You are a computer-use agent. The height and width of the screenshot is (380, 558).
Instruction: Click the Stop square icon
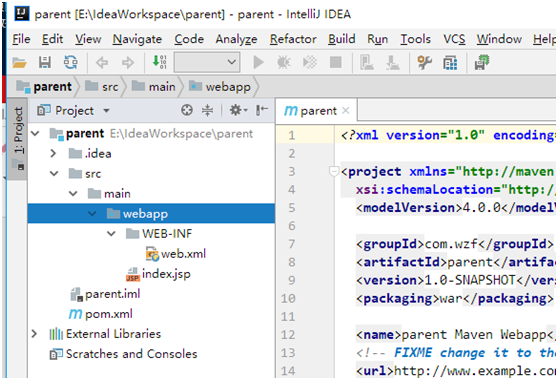(336, 62)
